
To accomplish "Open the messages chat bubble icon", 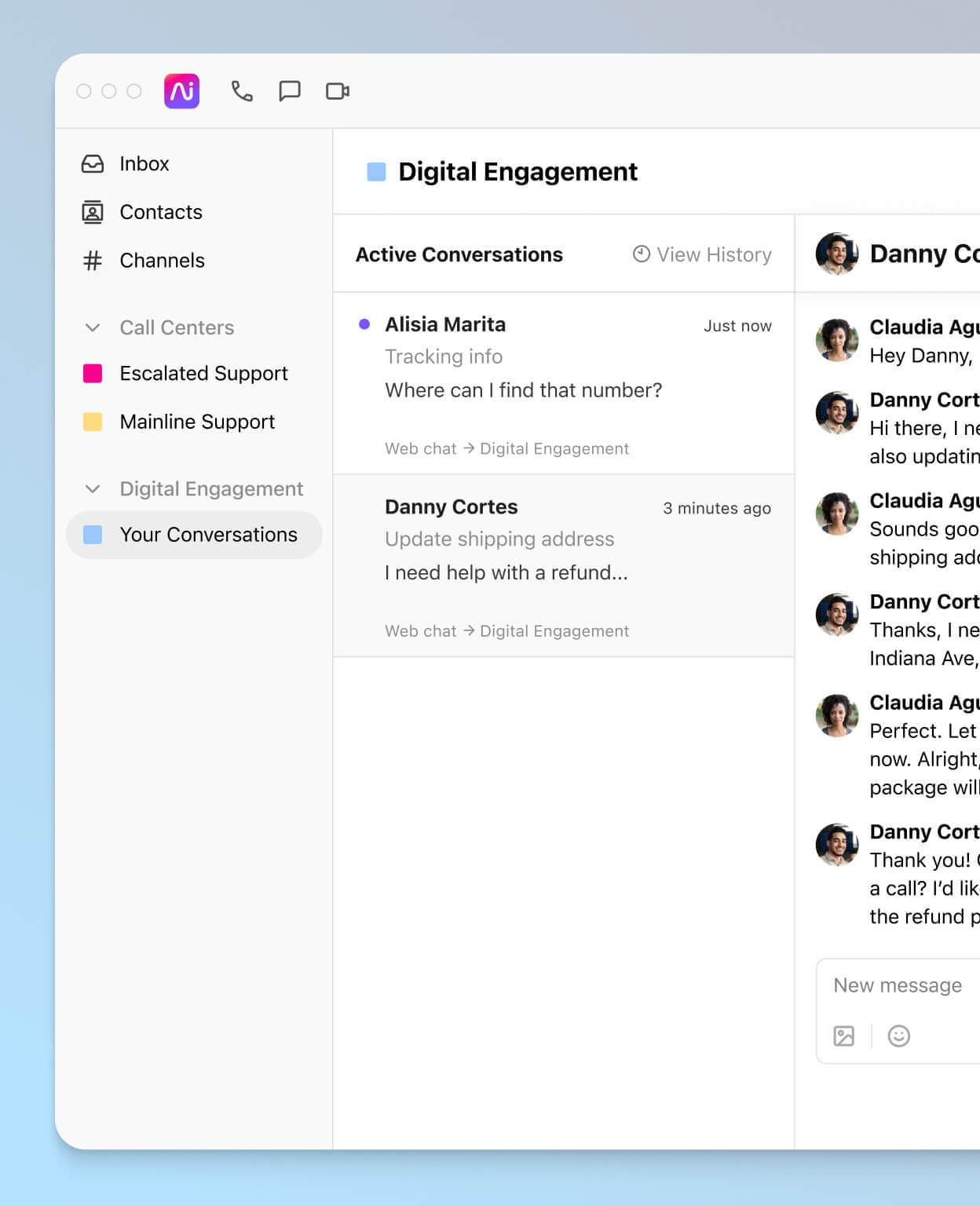I will click(x=290, y=90).
